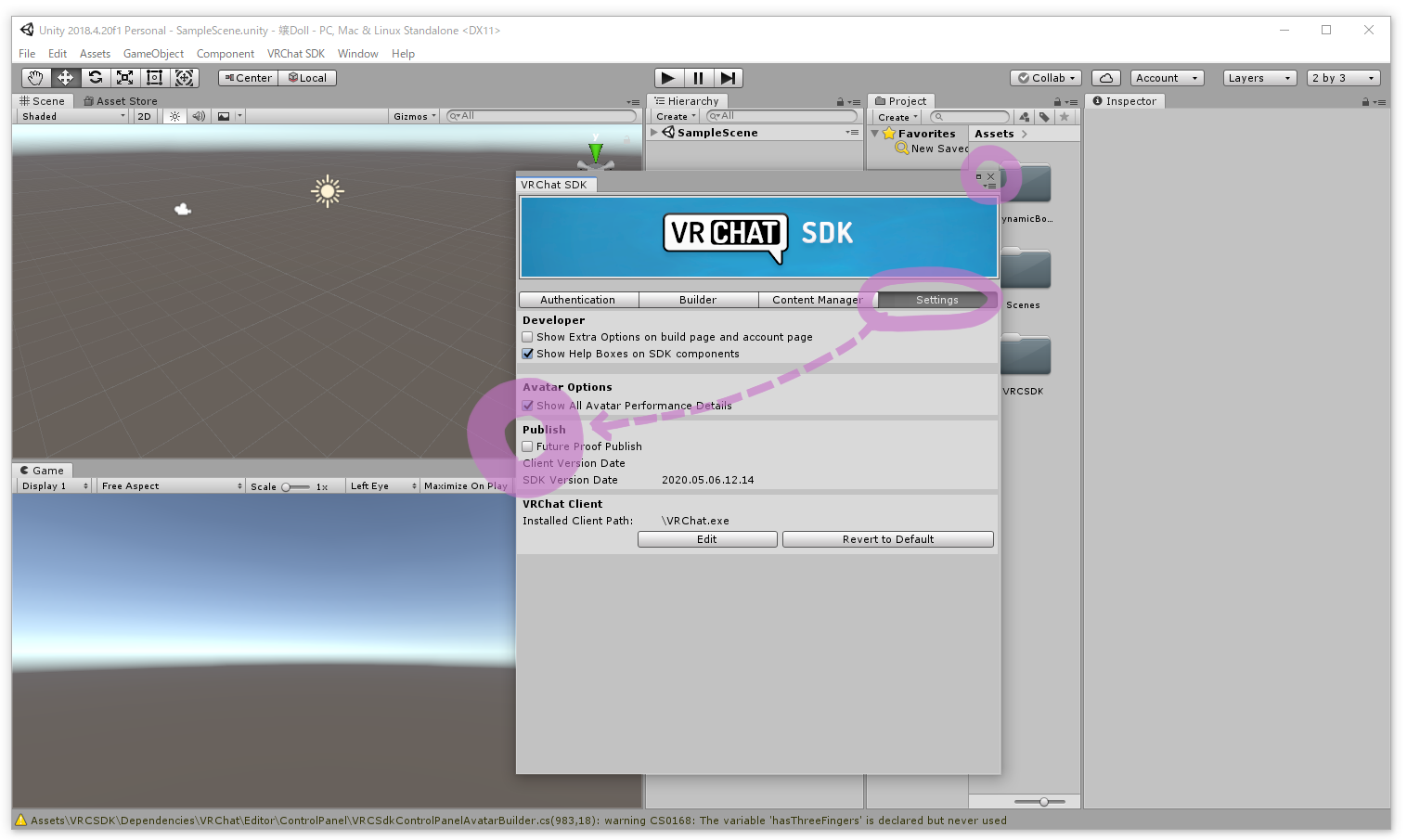Collapse the Favorites tree
The width and height of the screenshot is (1407, 840).
875,134
